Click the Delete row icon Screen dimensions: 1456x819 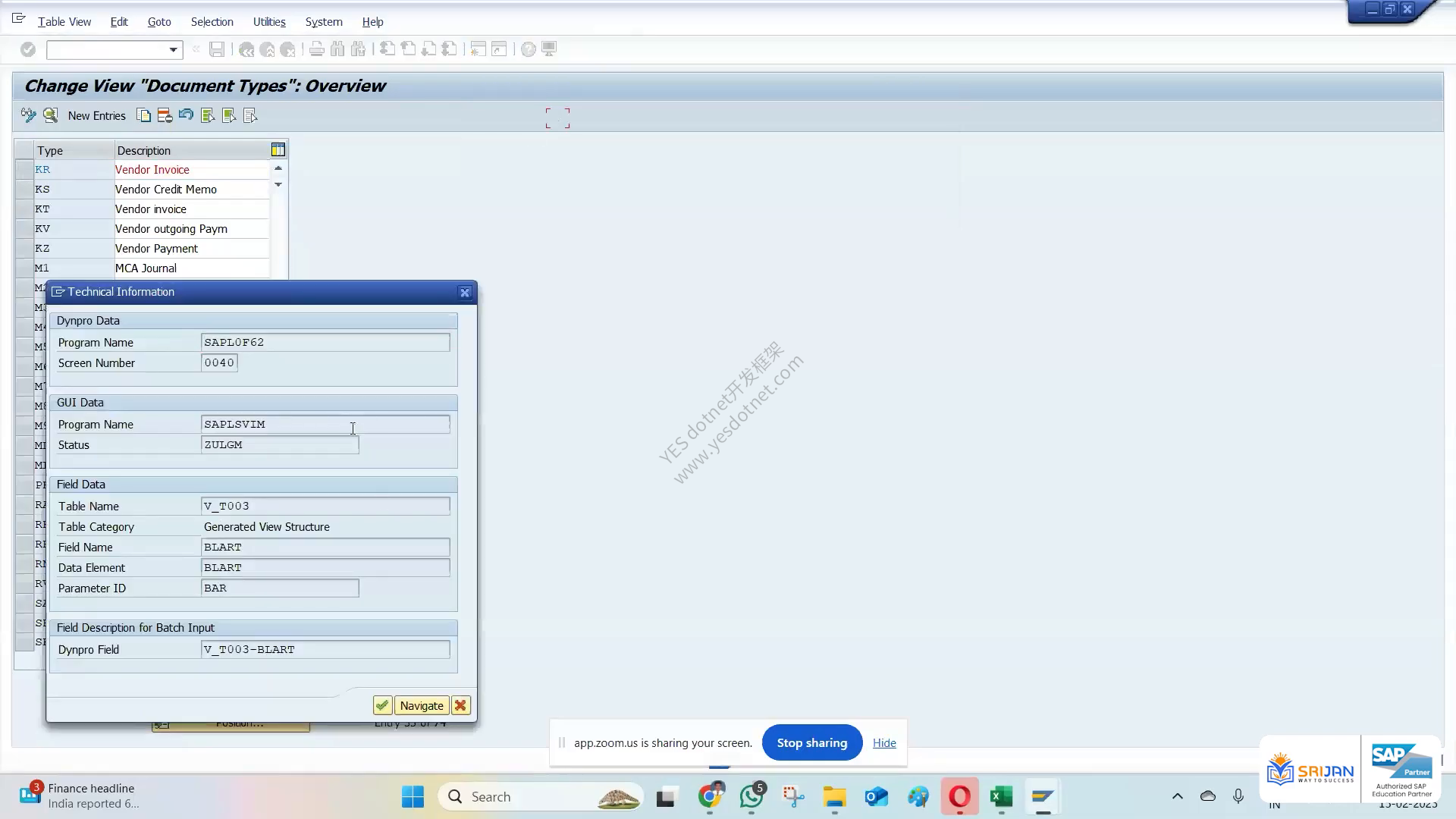165,115
